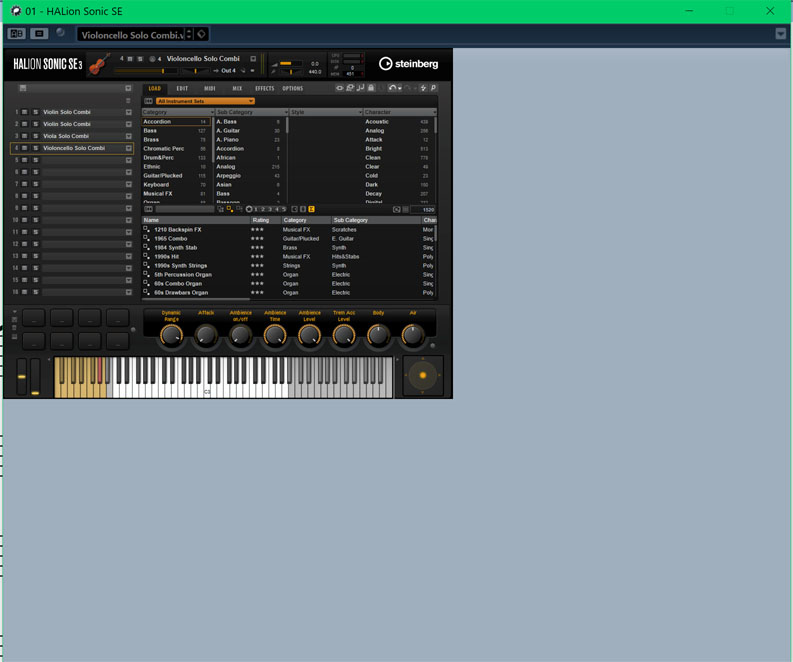The image size is (793, 662).
Task: Open the Category column dropdown
Action: pyautogui.click(x=212, y=112)
